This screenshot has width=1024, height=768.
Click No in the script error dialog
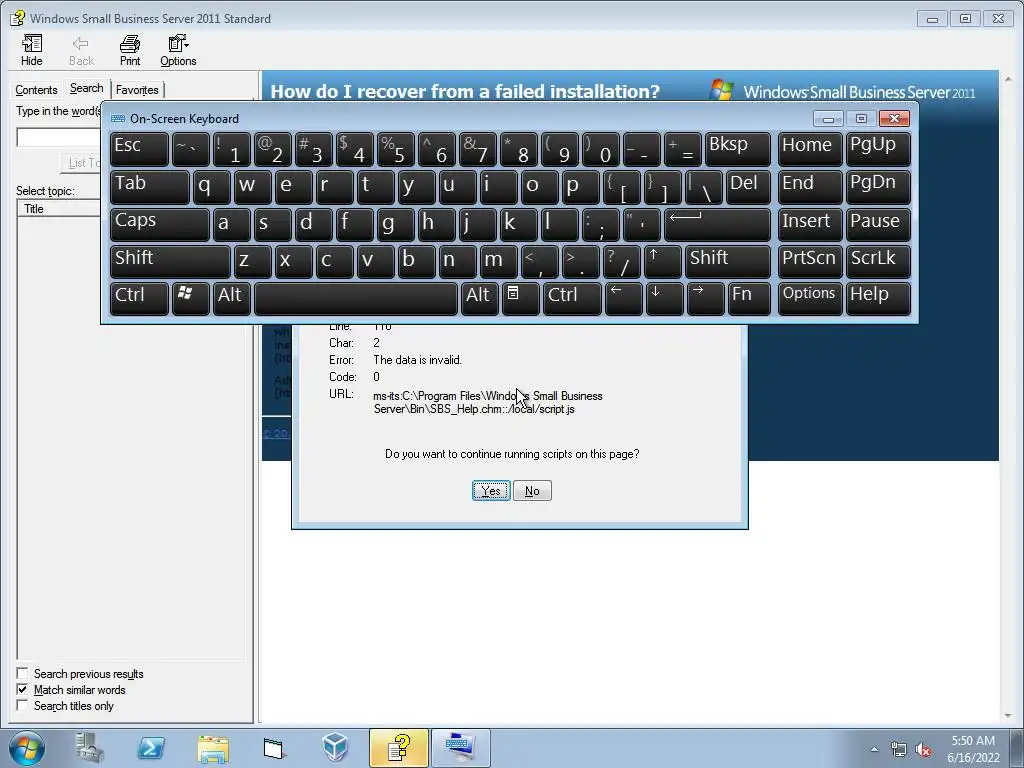532,490
